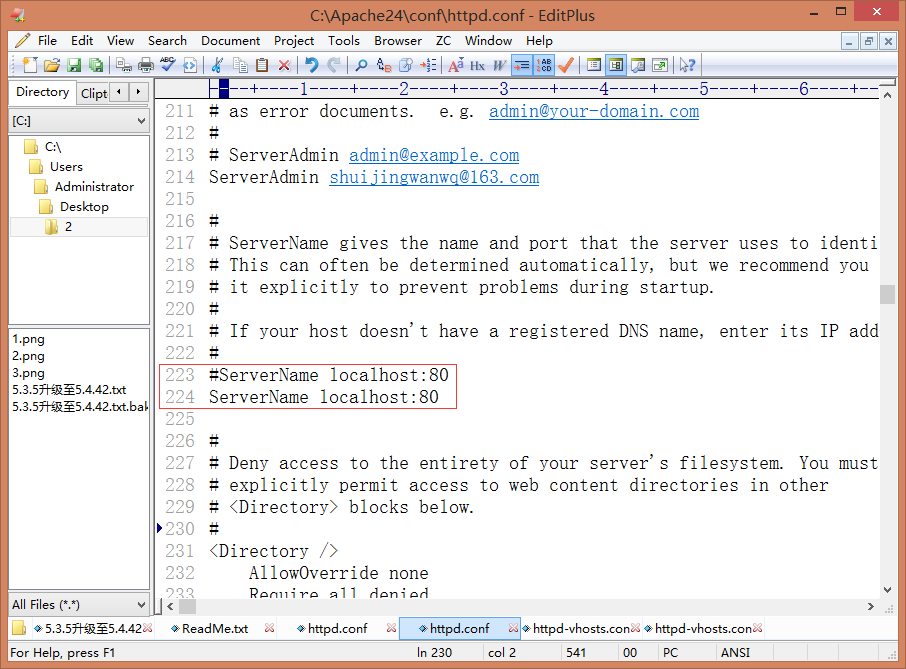Expand the Administrator folder in directory tree
Screen dimensions: 906x669
(94, 187)
